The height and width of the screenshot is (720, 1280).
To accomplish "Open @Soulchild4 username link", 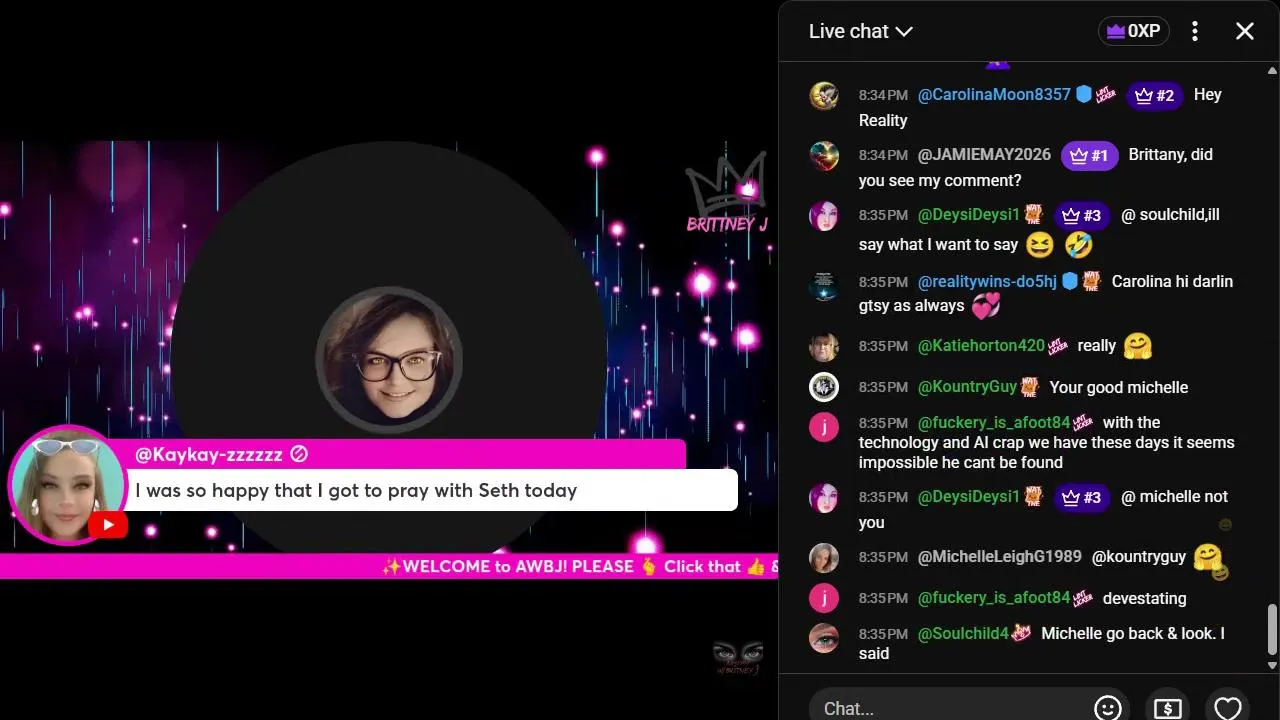I will 963,633.
